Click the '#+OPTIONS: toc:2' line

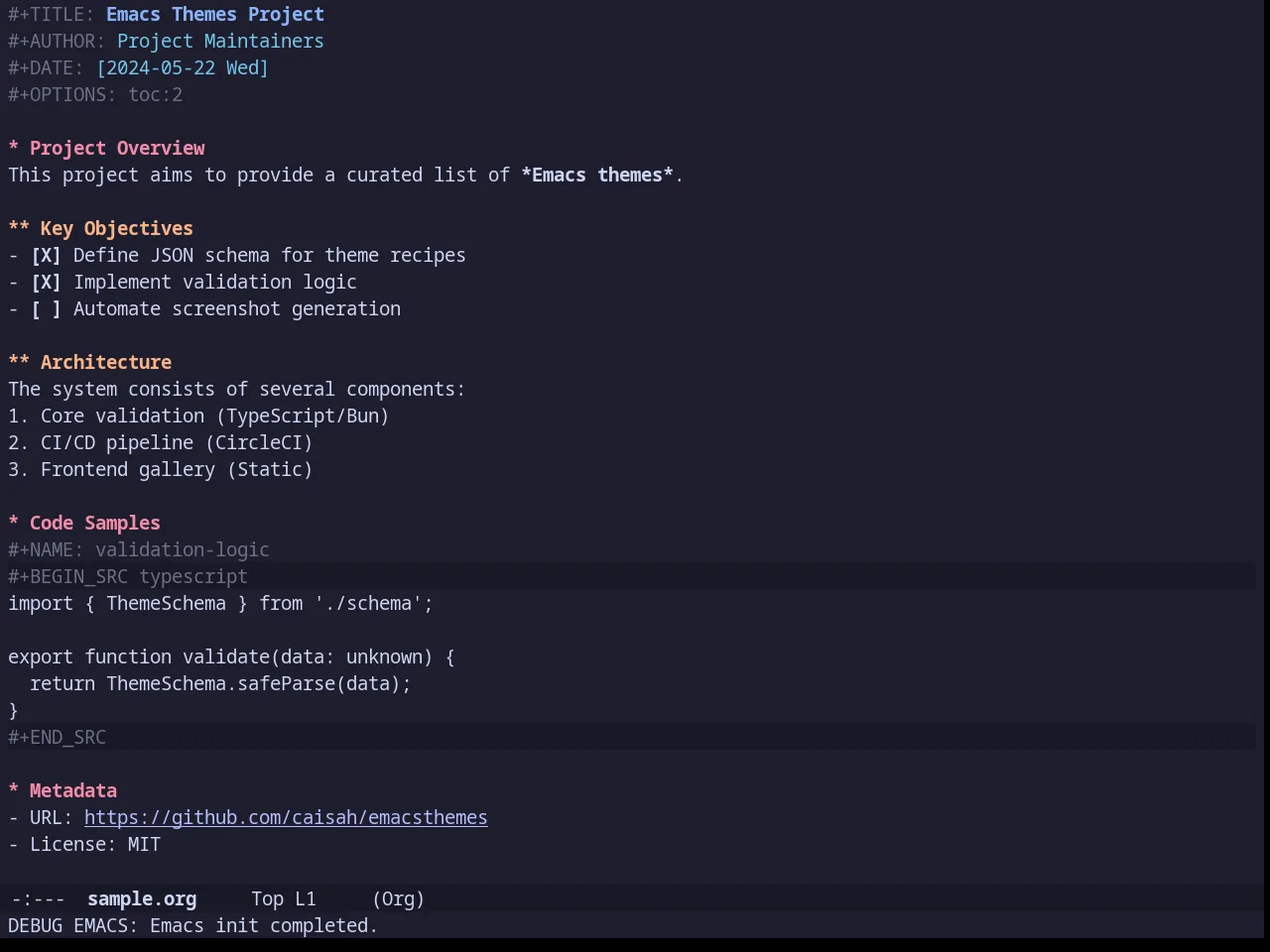[95, 94]
